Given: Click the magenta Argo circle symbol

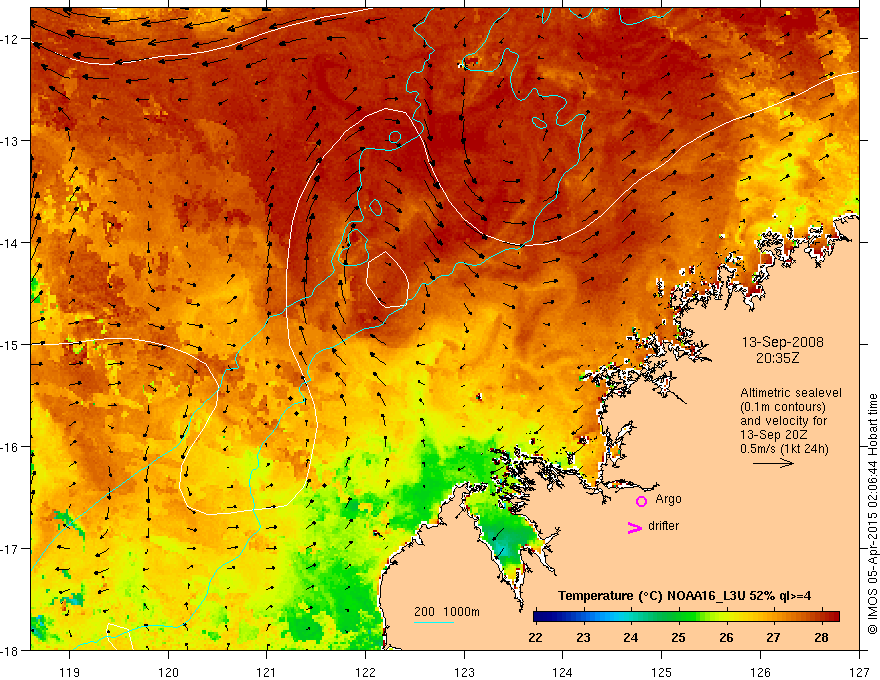Looking at the screenshot, I should [x=641, y=501].
